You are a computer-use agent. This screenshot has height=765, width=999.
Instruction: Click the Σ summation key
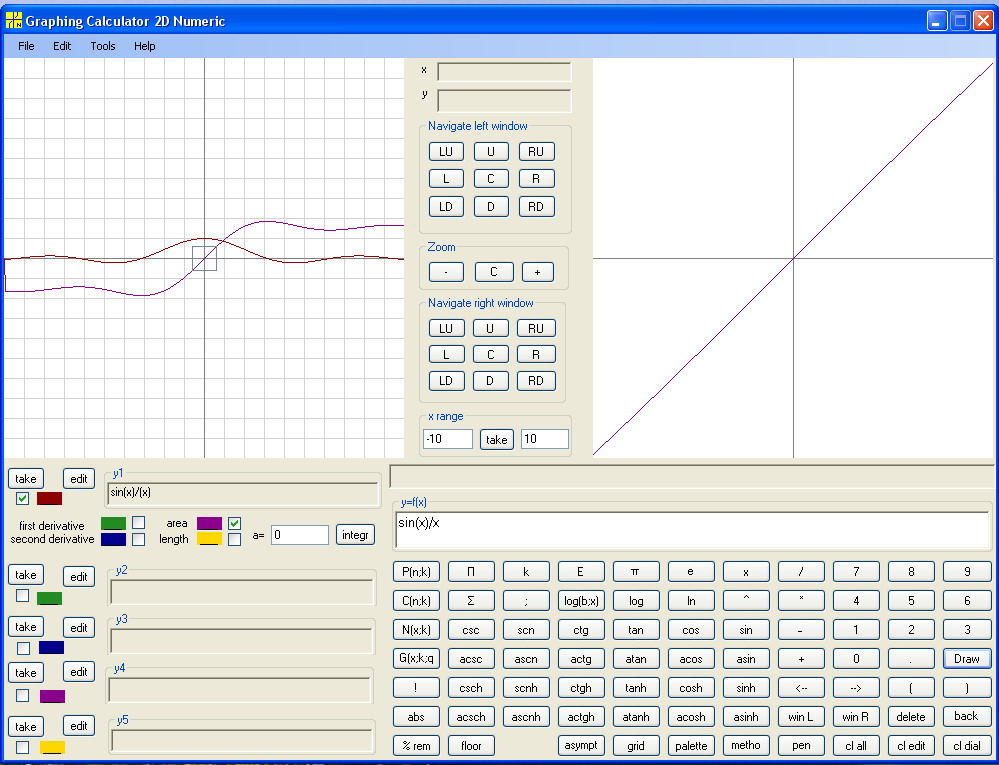(x=471, y=601)
